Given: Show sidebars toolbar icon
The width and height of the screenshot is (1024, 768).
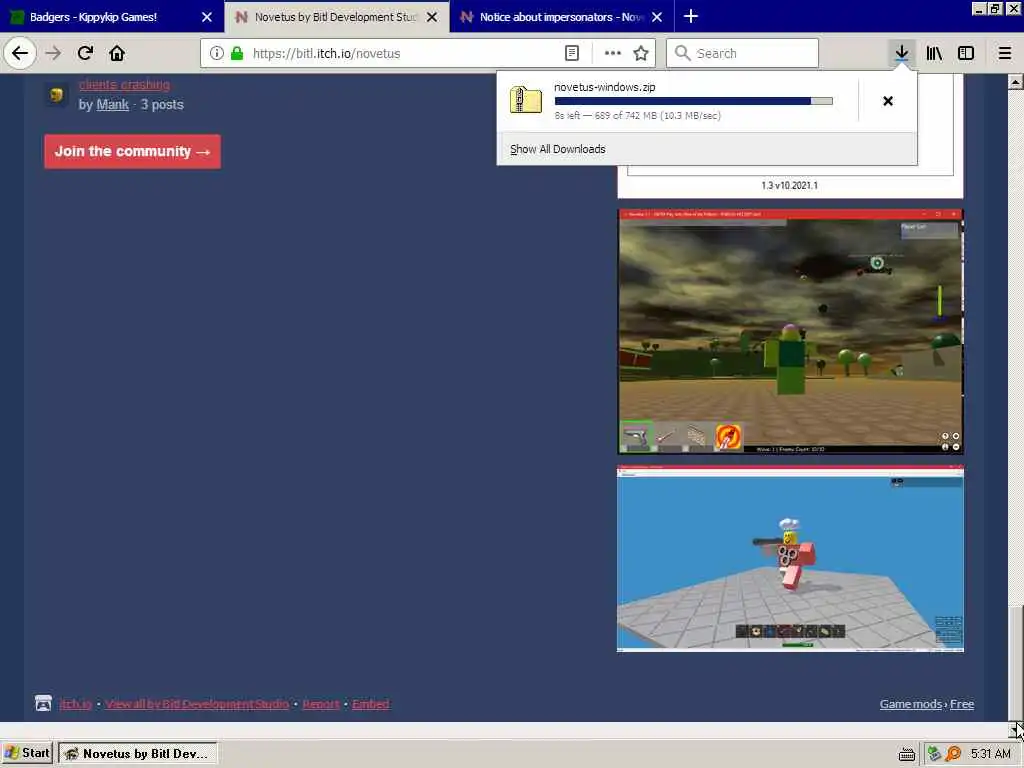Looking at the screenshot, I should click(x=966, y=54).
